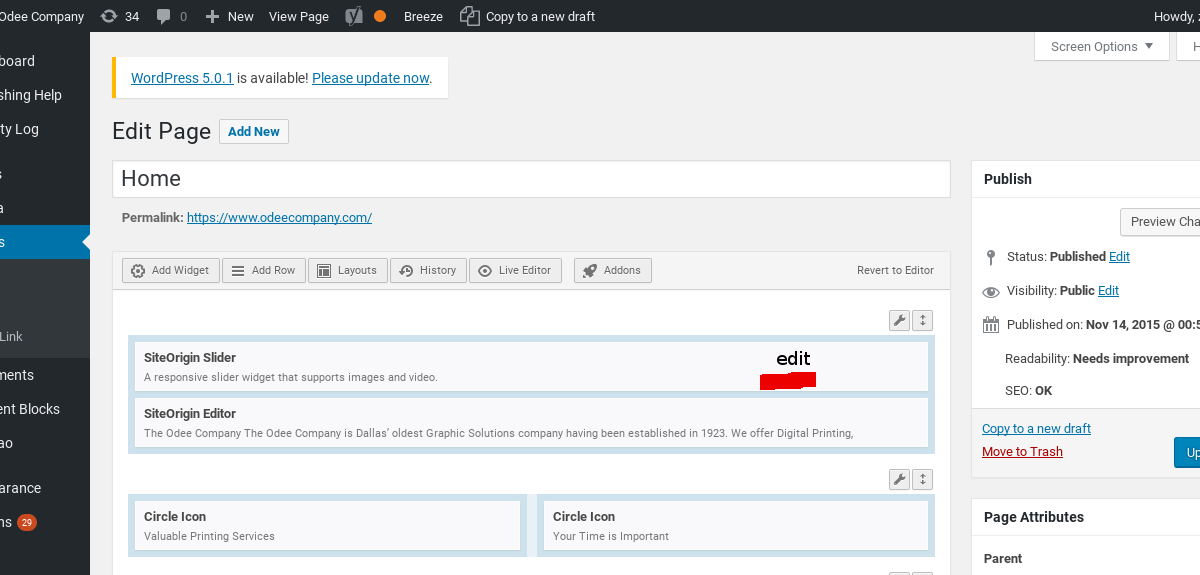Click View Page in the admin bar
This screenshot has height=575, width=1200.
point(298,16)
